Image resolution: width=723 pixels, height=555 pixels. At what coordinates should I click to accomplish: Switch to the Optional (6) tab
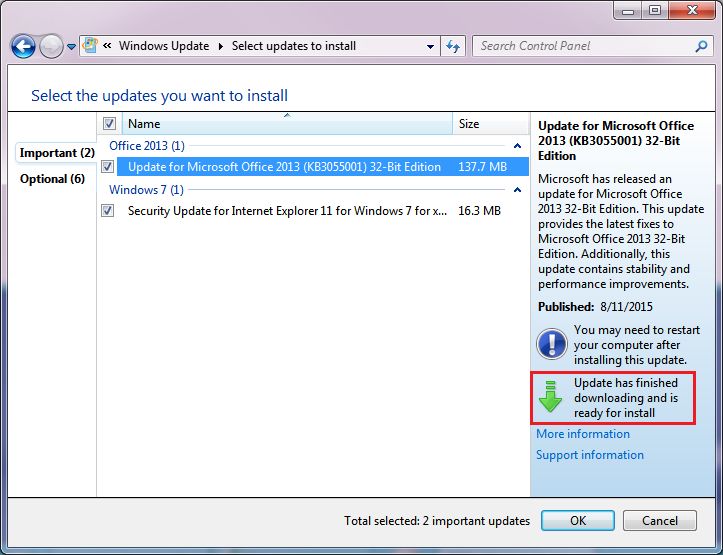[52, 179]
